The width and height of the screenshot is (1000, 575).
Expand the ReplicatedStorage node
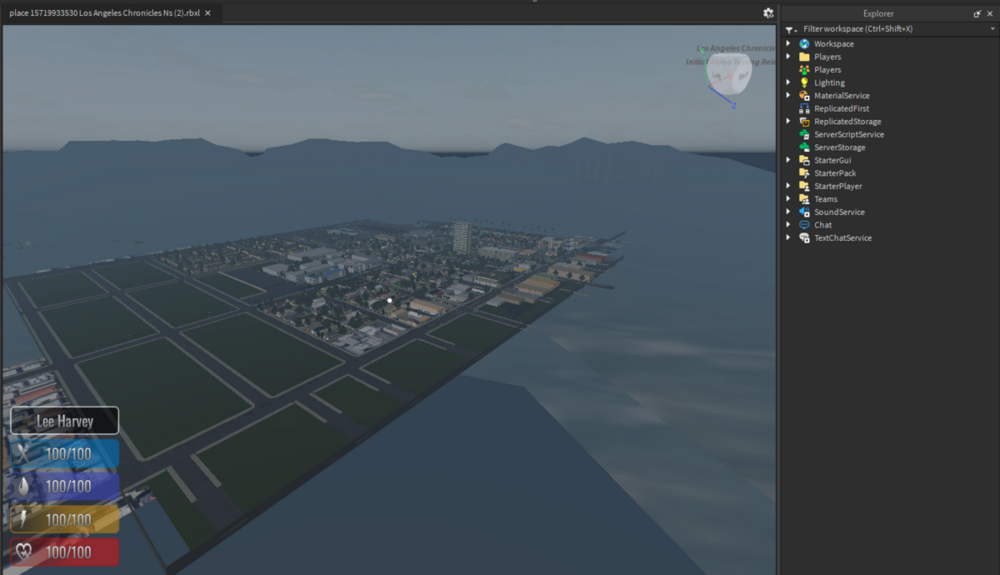[x=788, y=121]
